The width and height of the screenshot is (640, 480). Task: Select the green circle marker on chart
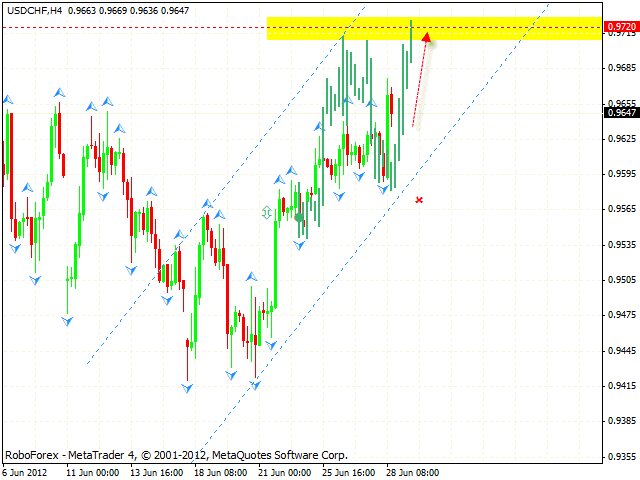[x=298, y=217]
